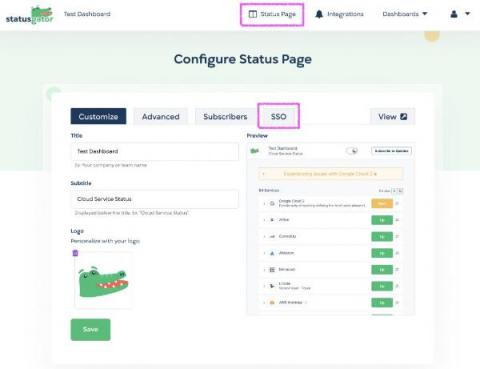Open the Test Dashboard link in header

[x=87, y=14]
